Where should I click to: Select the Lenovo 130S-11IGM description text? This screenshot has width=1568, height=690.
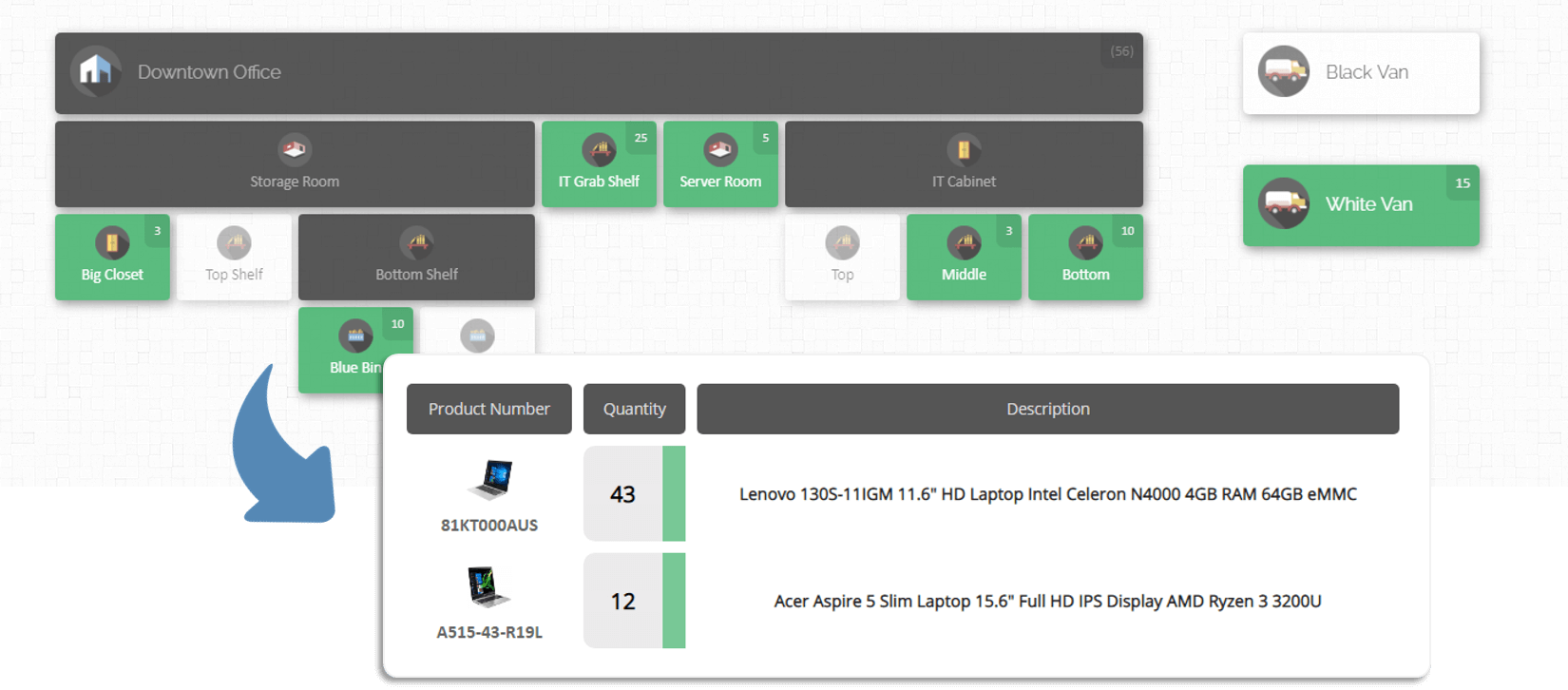pyautogui.click(x=1048, y=494)
